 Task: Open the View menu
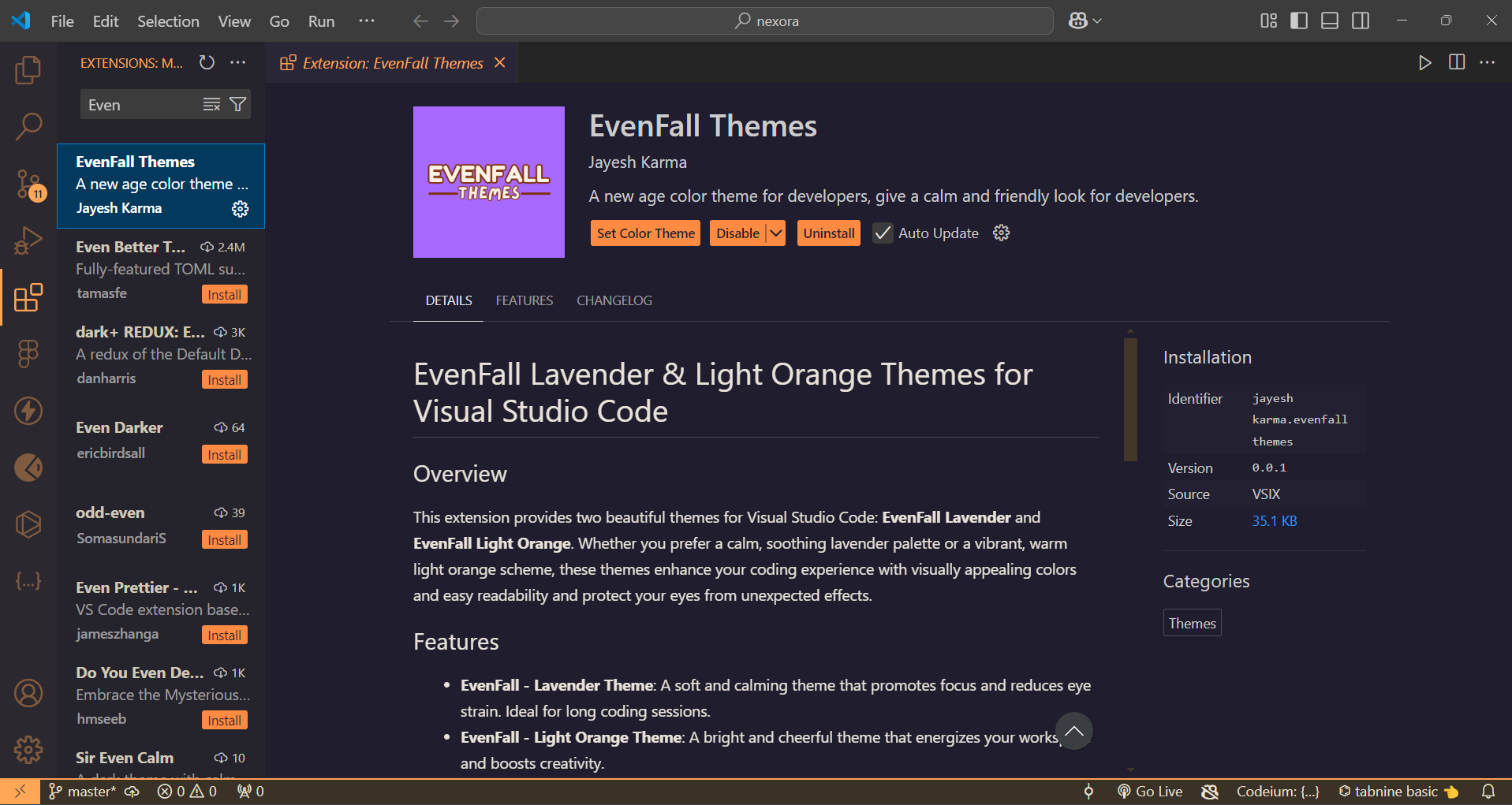click(234, 21)
